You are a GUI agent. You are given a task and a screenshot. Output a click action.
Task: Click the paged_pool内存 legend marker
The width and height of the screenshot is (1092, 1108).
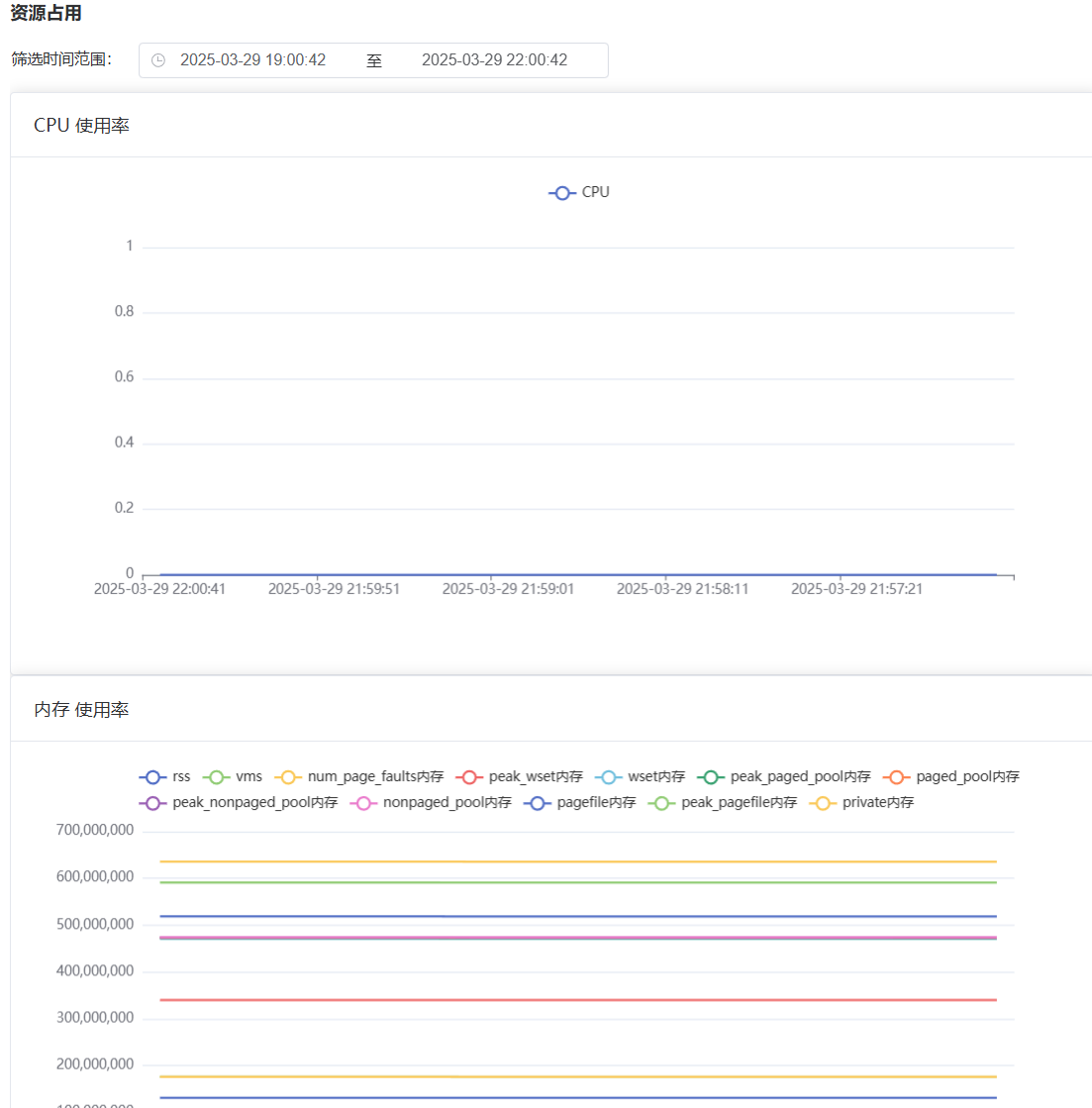897,777
